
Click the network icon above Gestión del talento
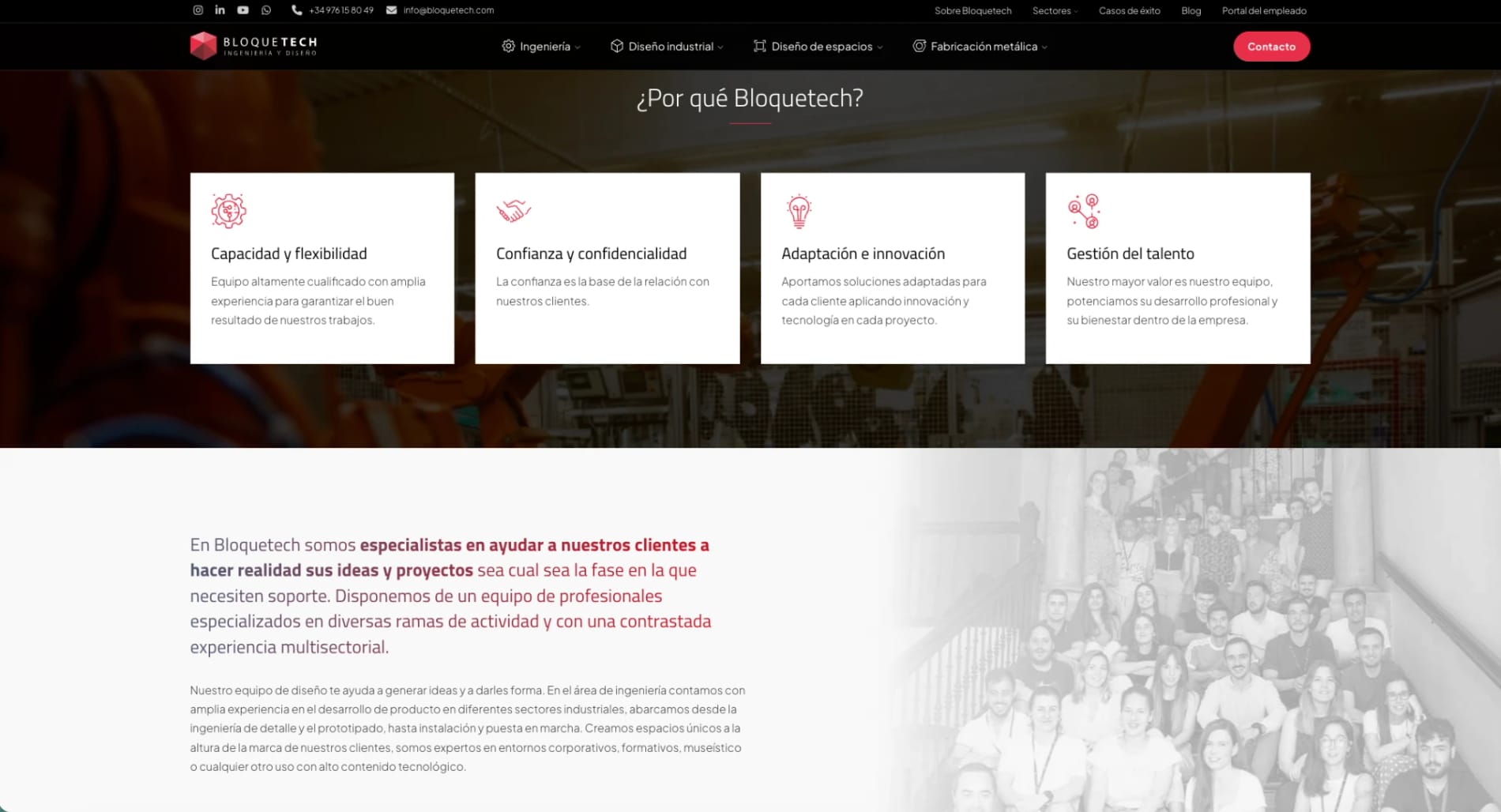1084,211
